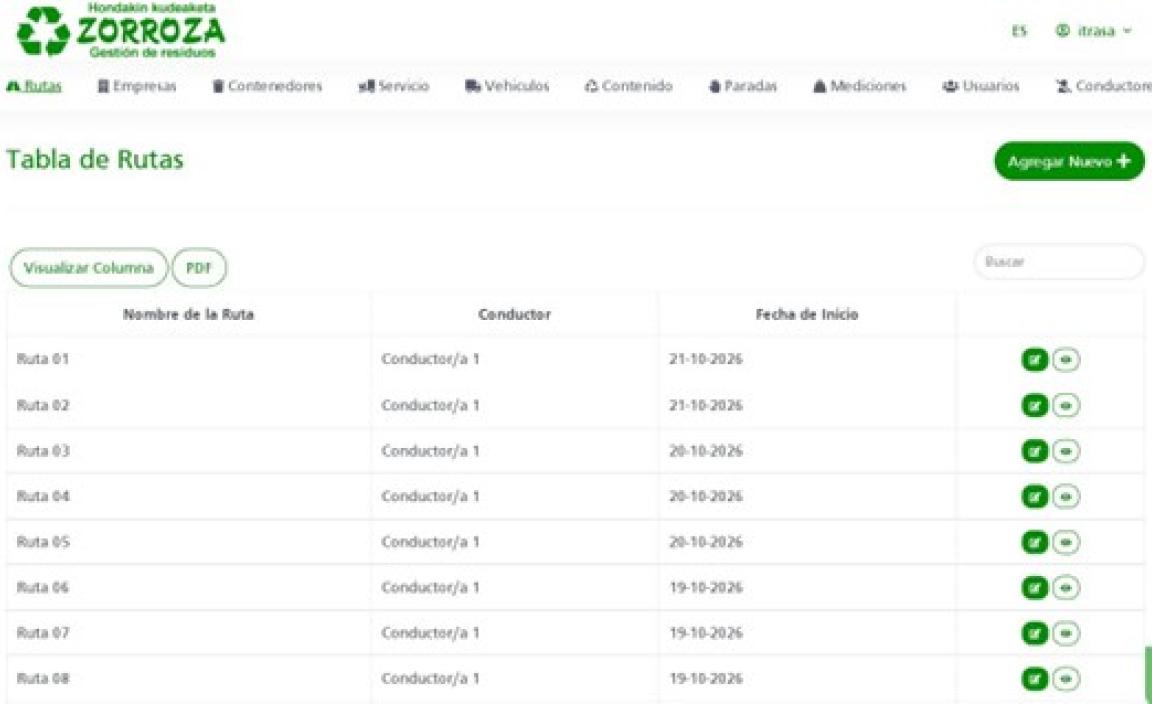View details of Ruta 02 with eye icon
Viewport: 1152px width, 704px height.
click(1066, 405)
